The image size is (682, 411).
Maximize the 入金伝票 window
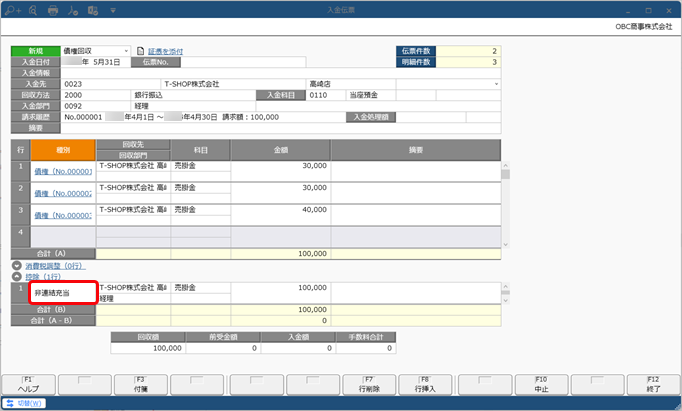pos(649,10)
